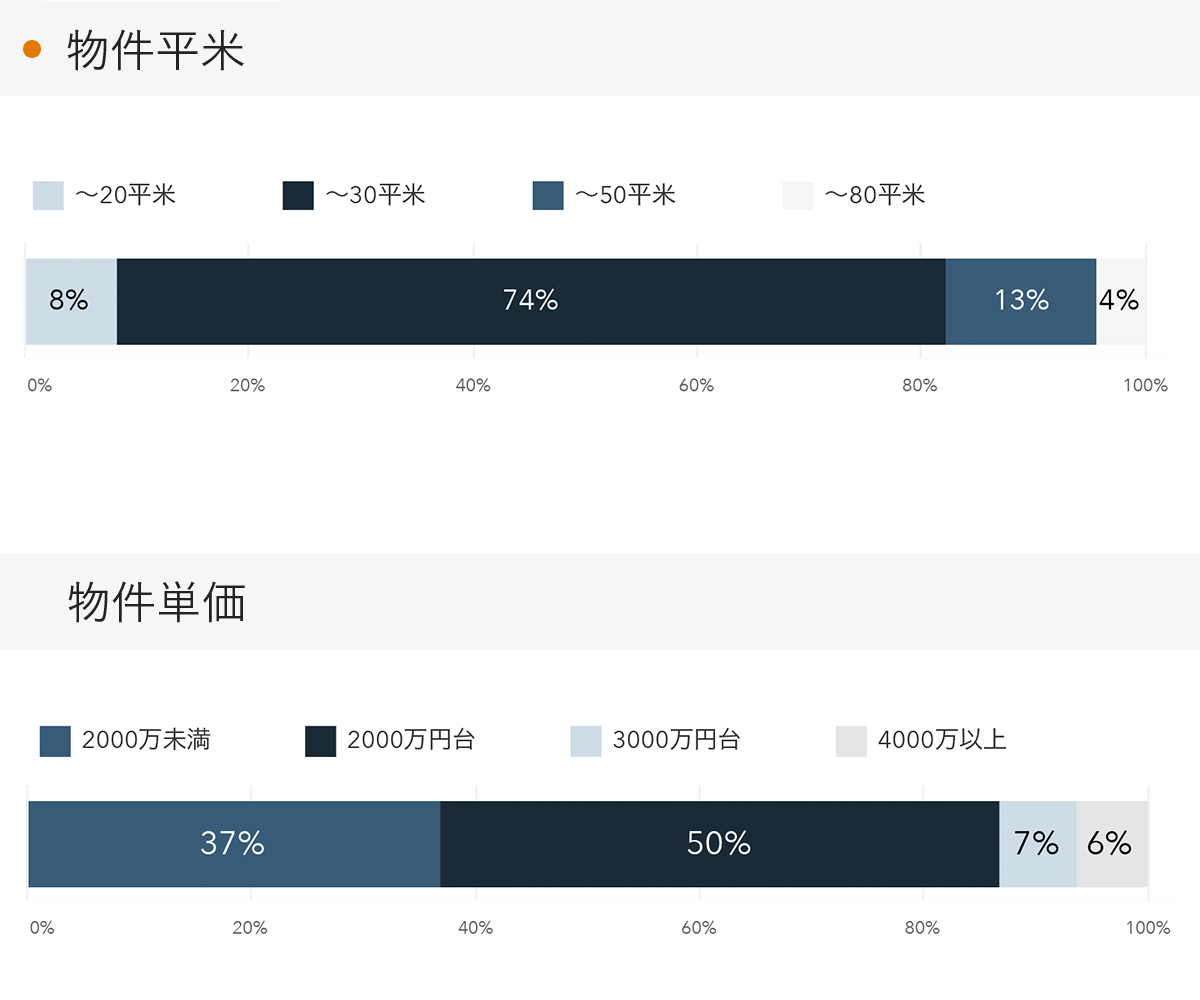Click the ～20平米 legend color swatch

[x=48, y=195]
